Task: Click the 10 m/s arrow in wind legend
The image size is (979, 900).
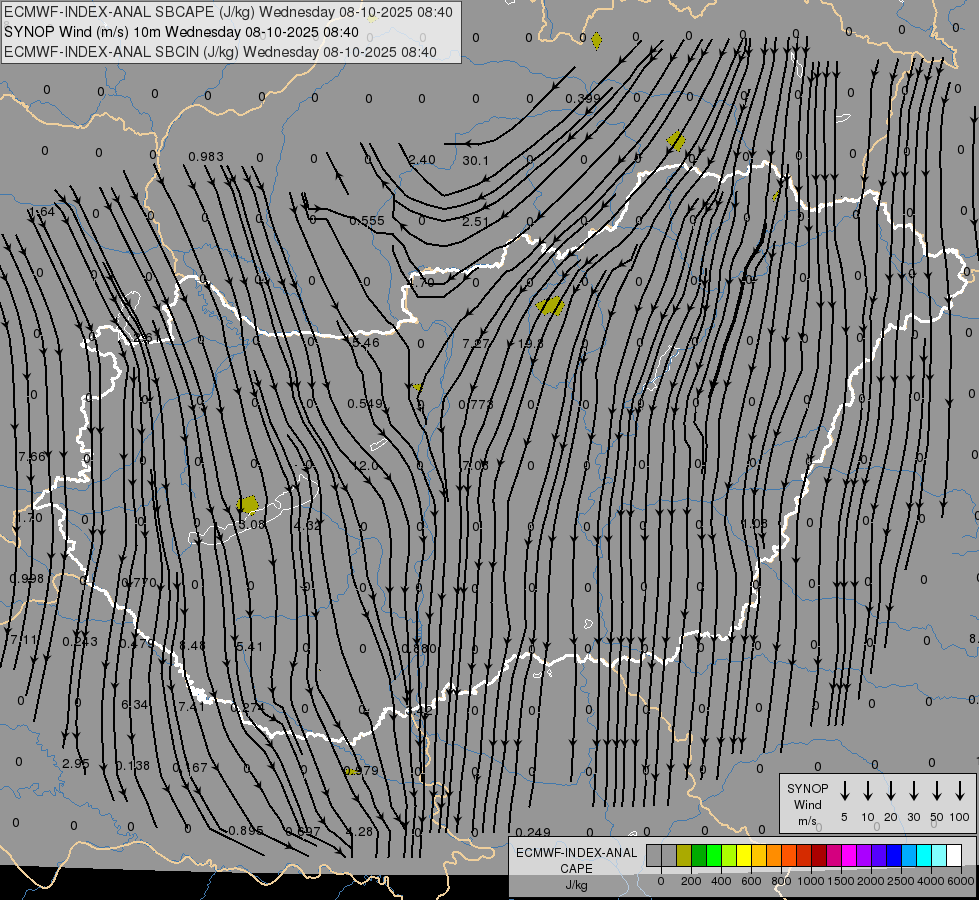Action: tap(868, 791)
